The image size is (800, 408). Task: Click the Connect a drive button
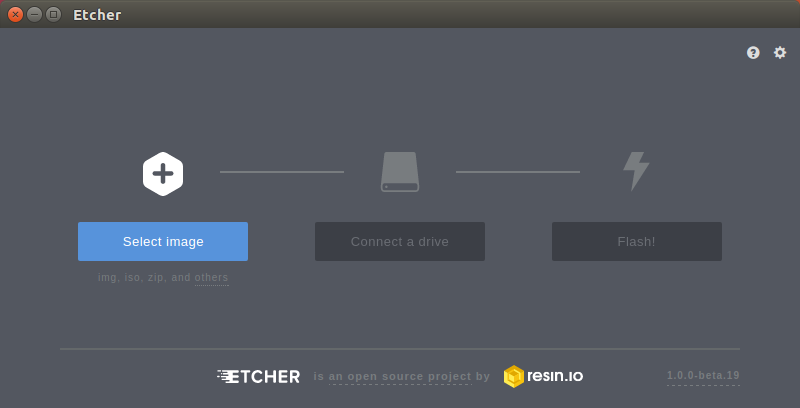400,241
